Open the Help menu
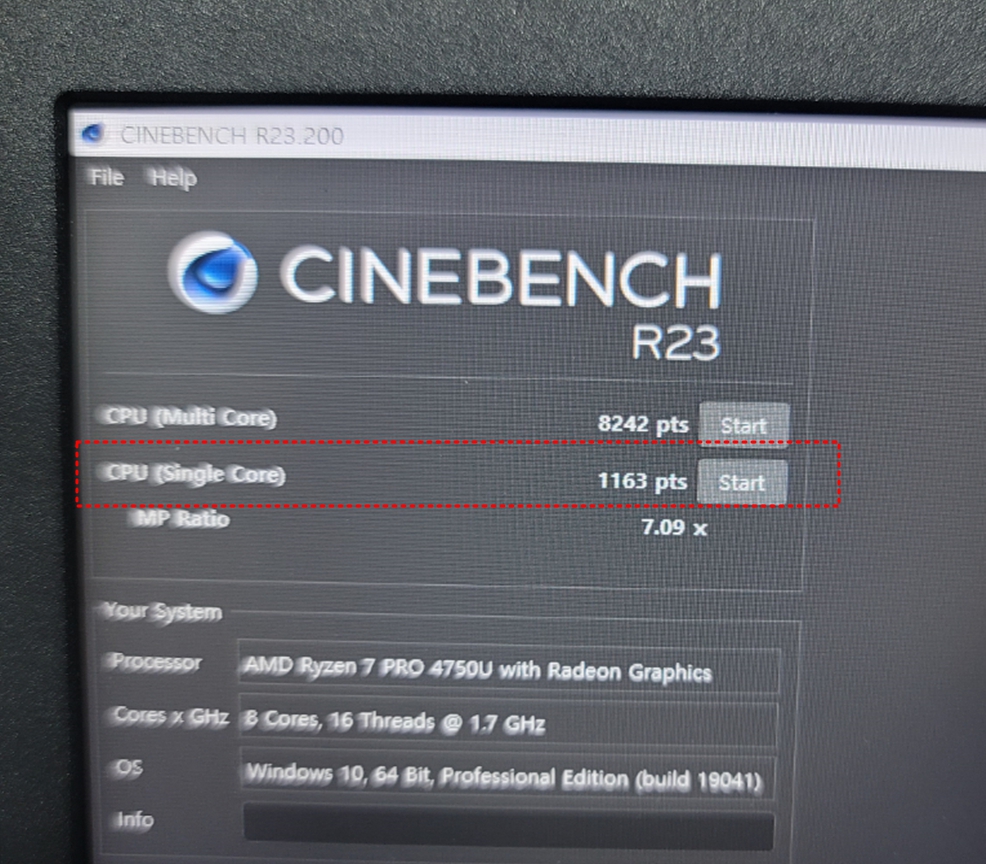986x864 pixels. 174,179
